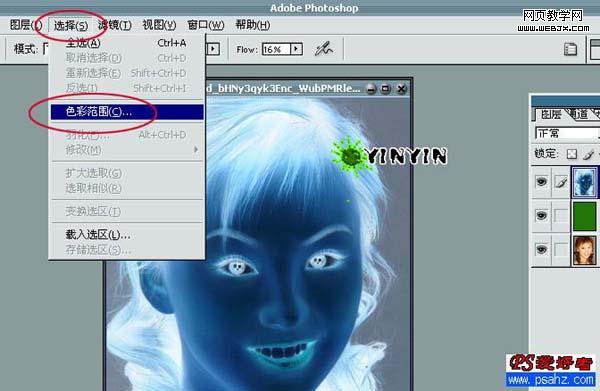
Task: Toggle lock image pixels brush icon
Action: 589,154
